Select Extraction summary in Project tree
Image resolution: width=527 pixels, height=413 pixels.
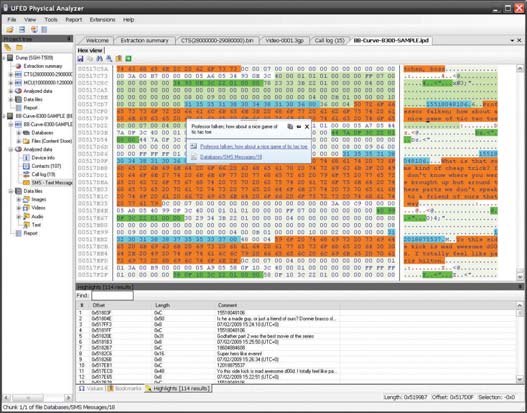(43, 66)
